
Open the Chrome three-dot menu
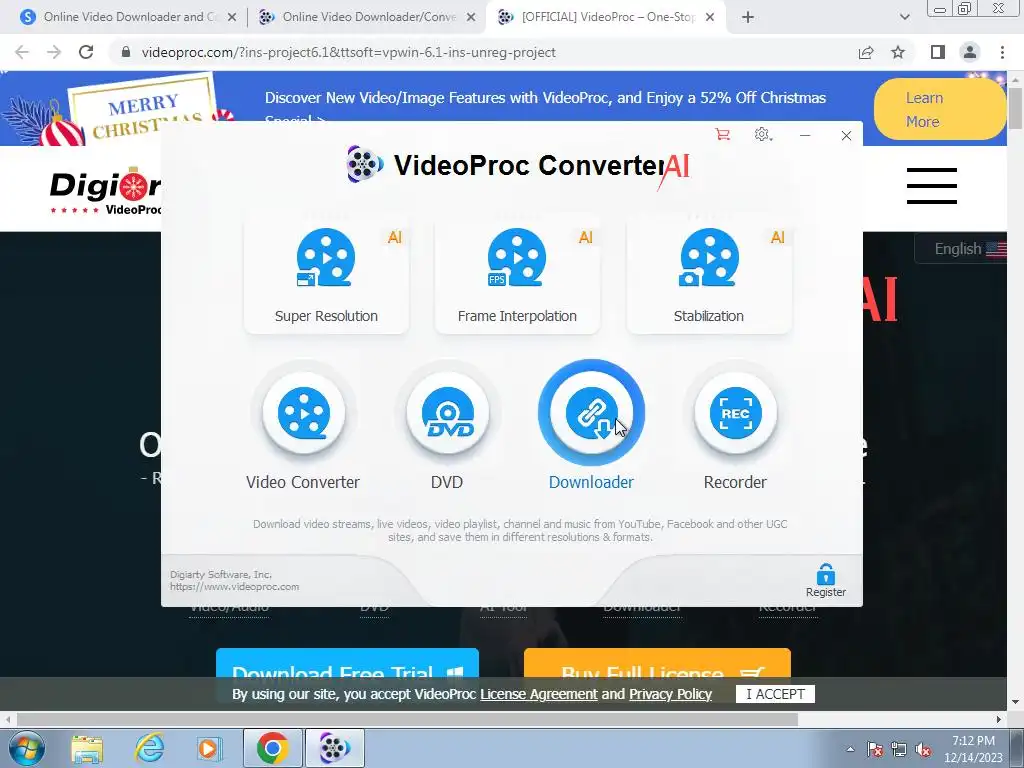pos(1002,52)
